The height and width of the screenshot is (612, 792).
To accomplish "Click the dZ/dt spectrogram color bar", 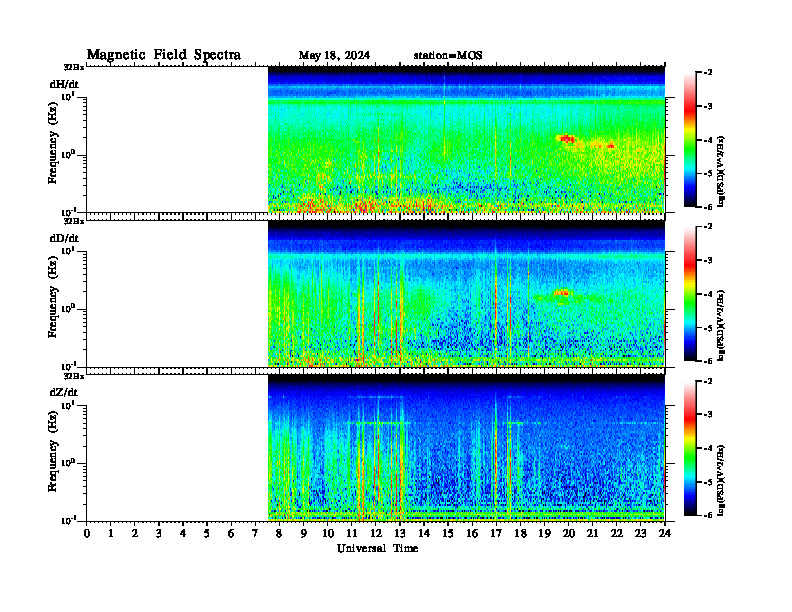I will point(689,448).
